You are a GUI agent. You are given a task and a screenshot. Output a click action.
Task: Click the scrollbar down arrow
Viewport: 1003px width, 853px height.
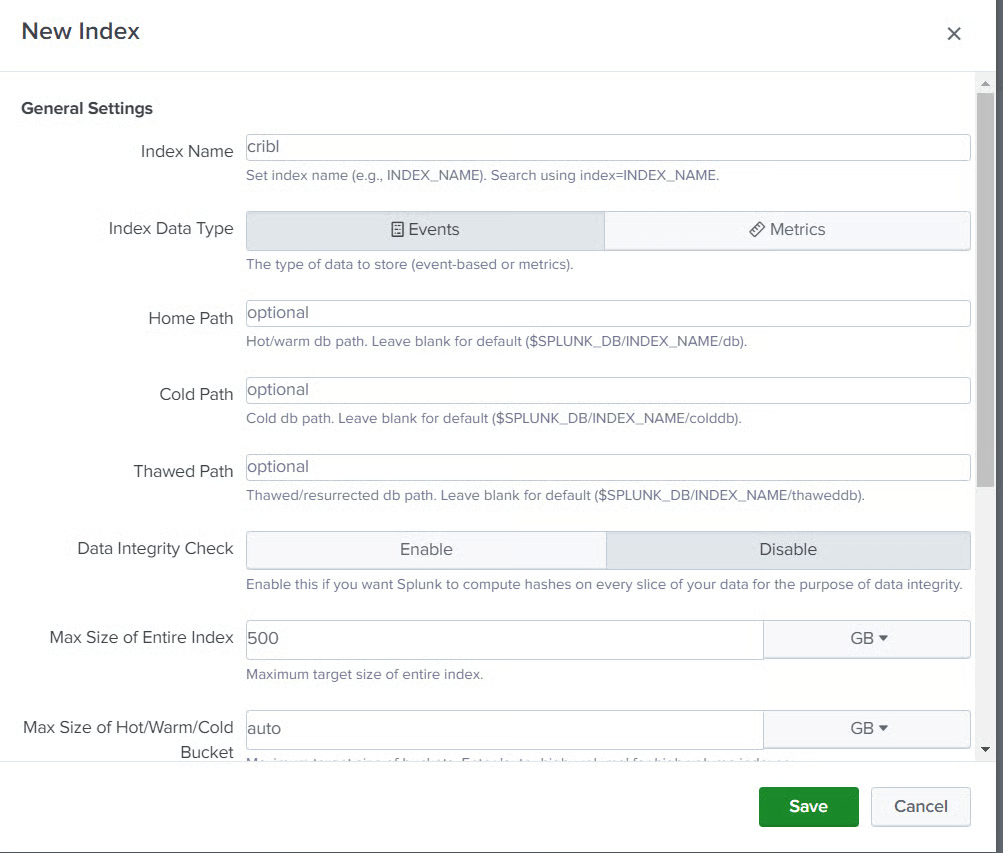pos(985,749)
